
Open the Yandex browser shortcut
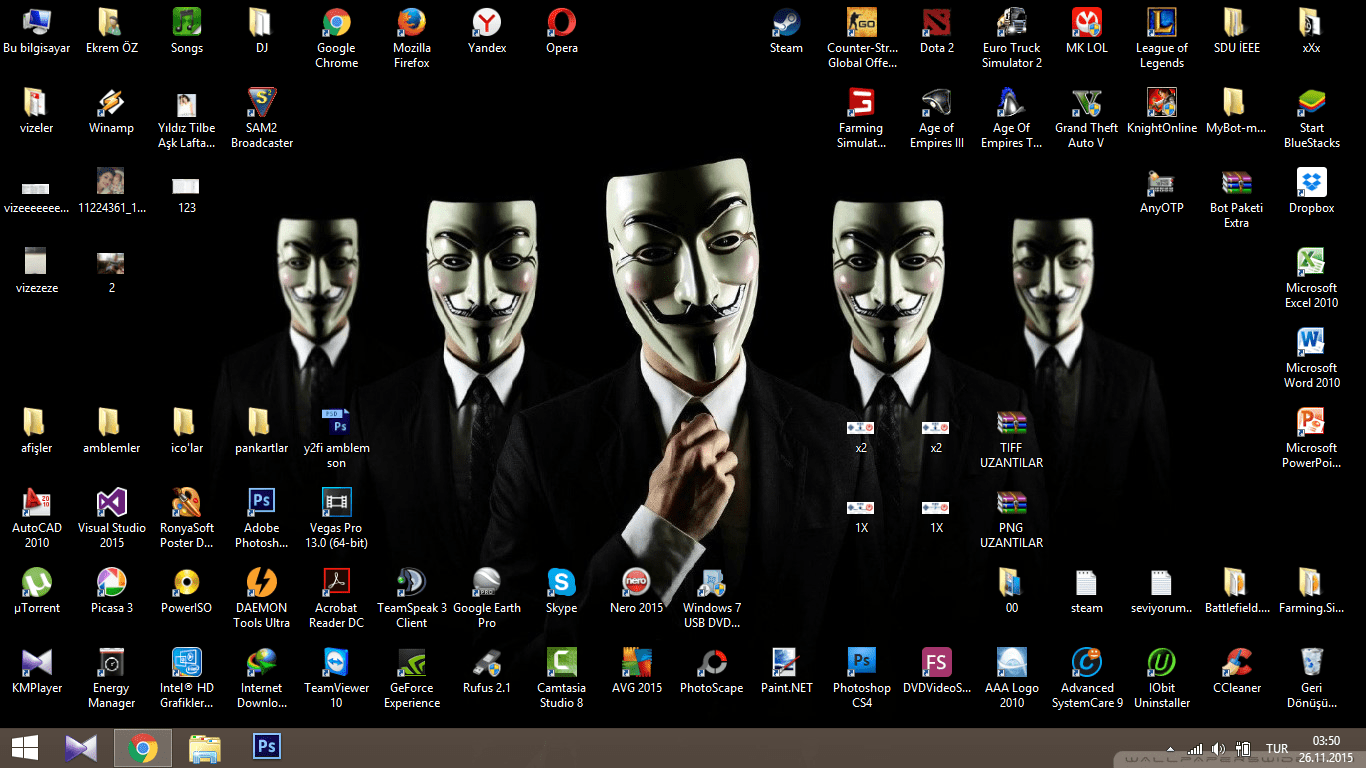487,31
